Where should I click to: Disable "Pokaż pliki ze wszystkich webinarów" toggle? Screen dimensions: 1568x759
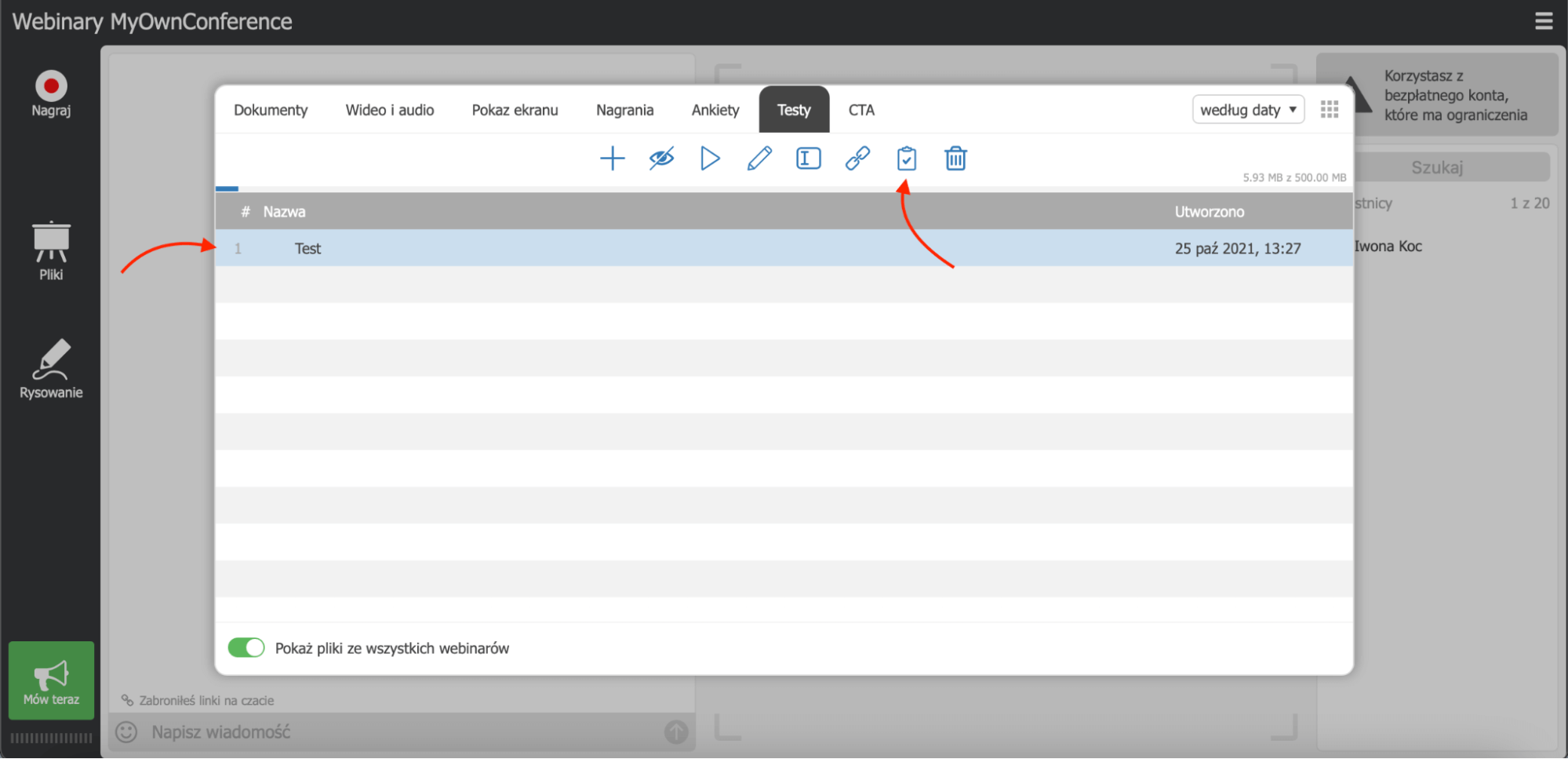point(246,648)
